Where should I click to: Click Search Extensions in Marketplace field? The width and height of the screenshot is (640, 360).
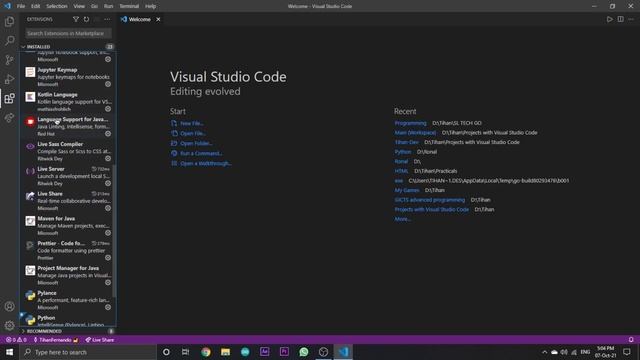click(68, 33)
